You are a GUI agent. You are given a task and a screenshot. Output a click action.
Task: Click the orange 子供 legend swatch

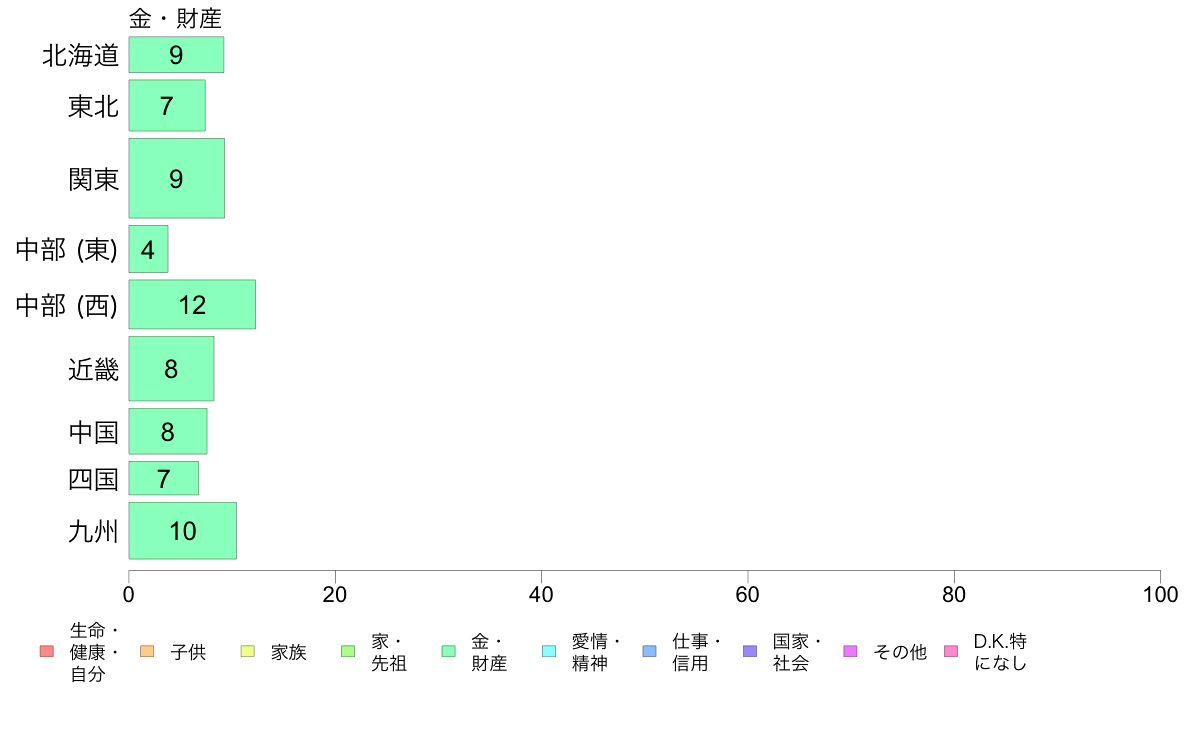(x=147, y=651)
